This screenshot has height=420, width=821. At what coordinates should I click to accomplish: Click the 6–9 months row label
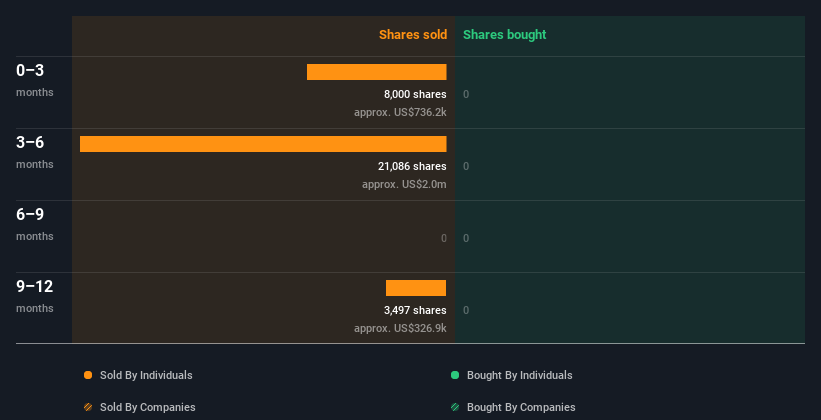tap(35, 224)
